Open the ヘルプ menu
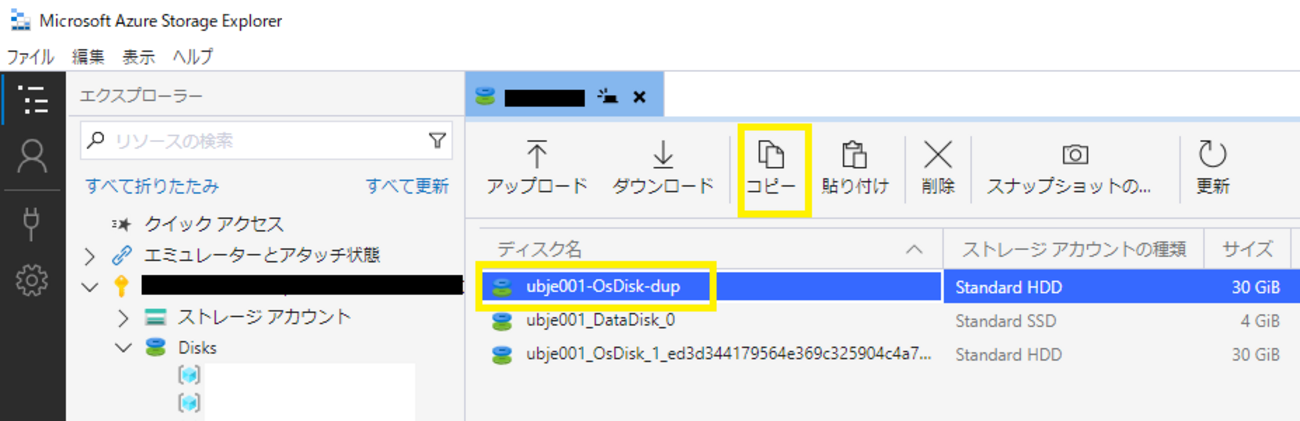 tap(193, 57)
